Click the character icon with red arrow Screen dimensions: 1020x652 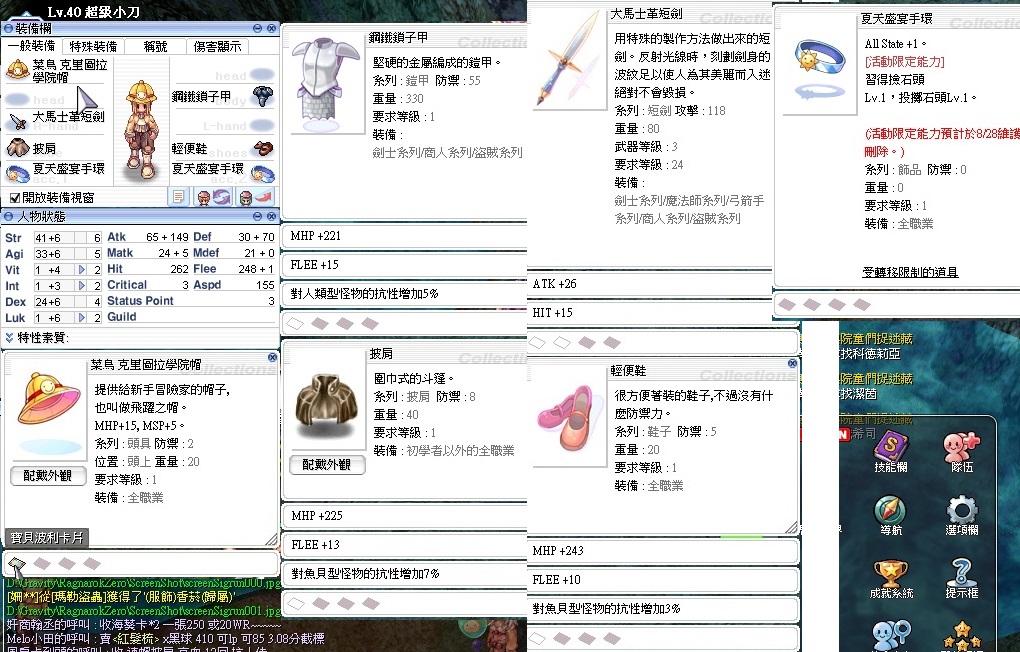coord(255,197)
